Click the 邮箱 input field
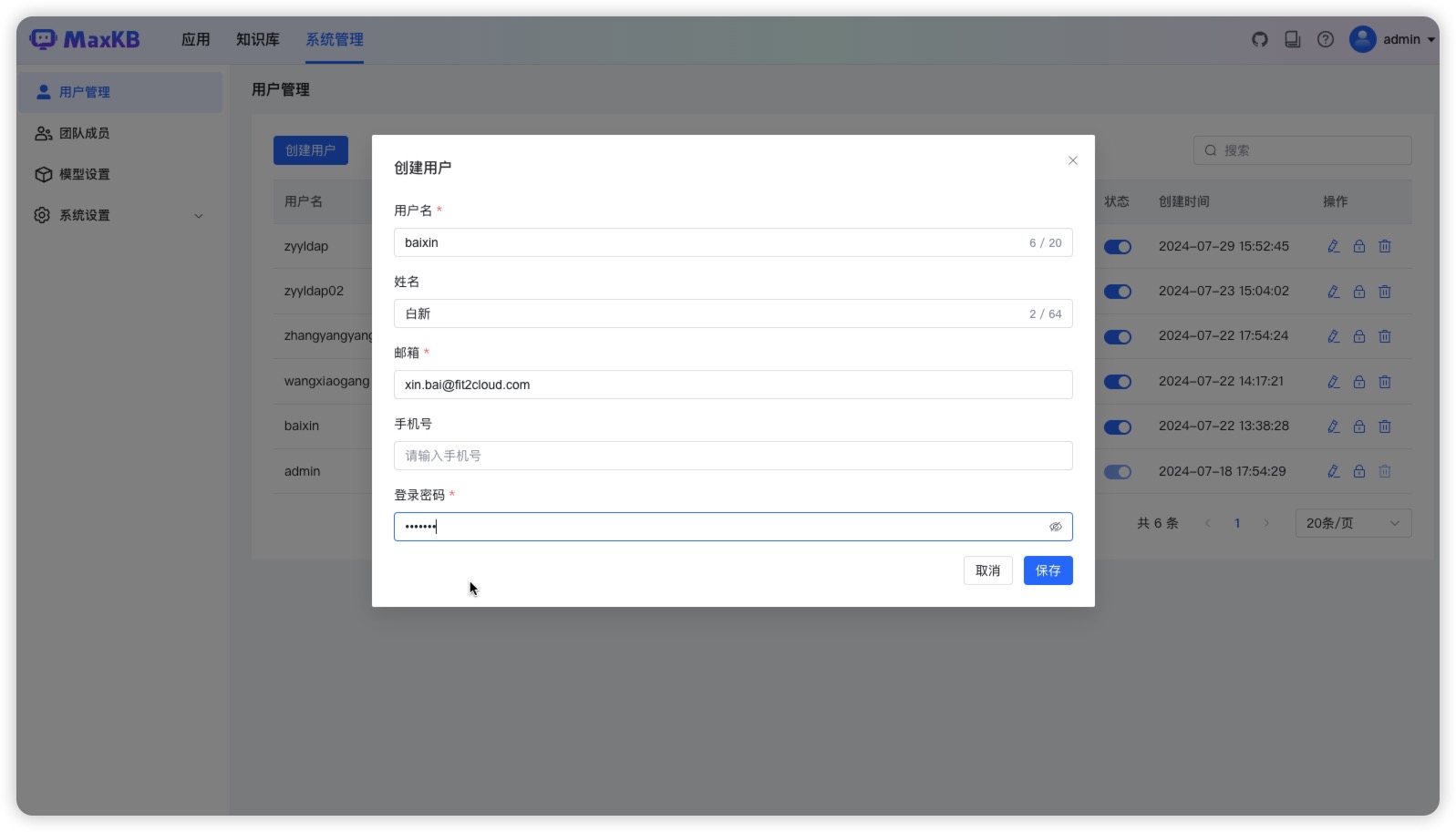Image resolution: width=1456 pixels, height=832 pixels. [x=733, y=385]
